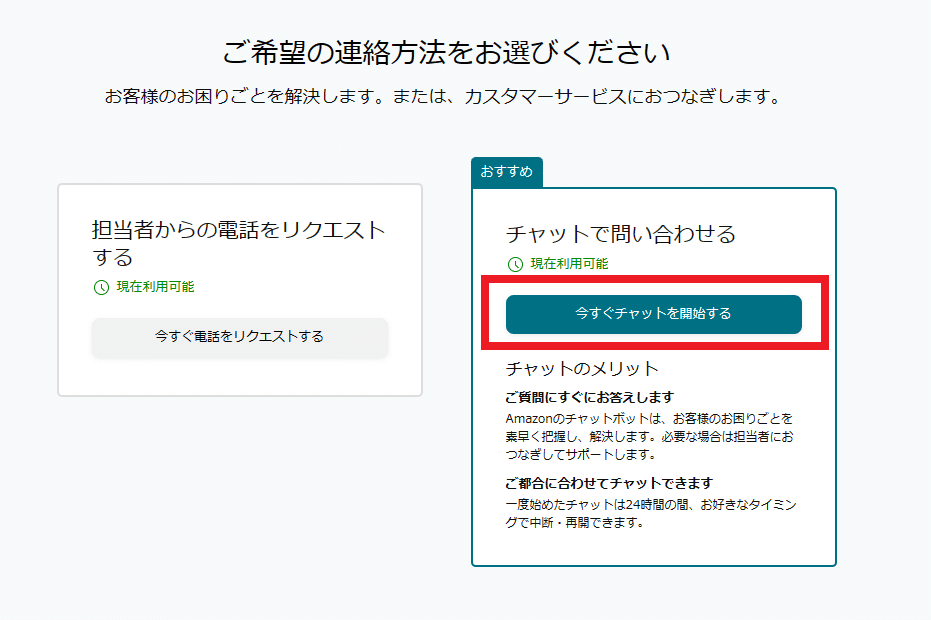
Task: Click paragraph mentioning 24時間の間
Action: pos(651,514)
